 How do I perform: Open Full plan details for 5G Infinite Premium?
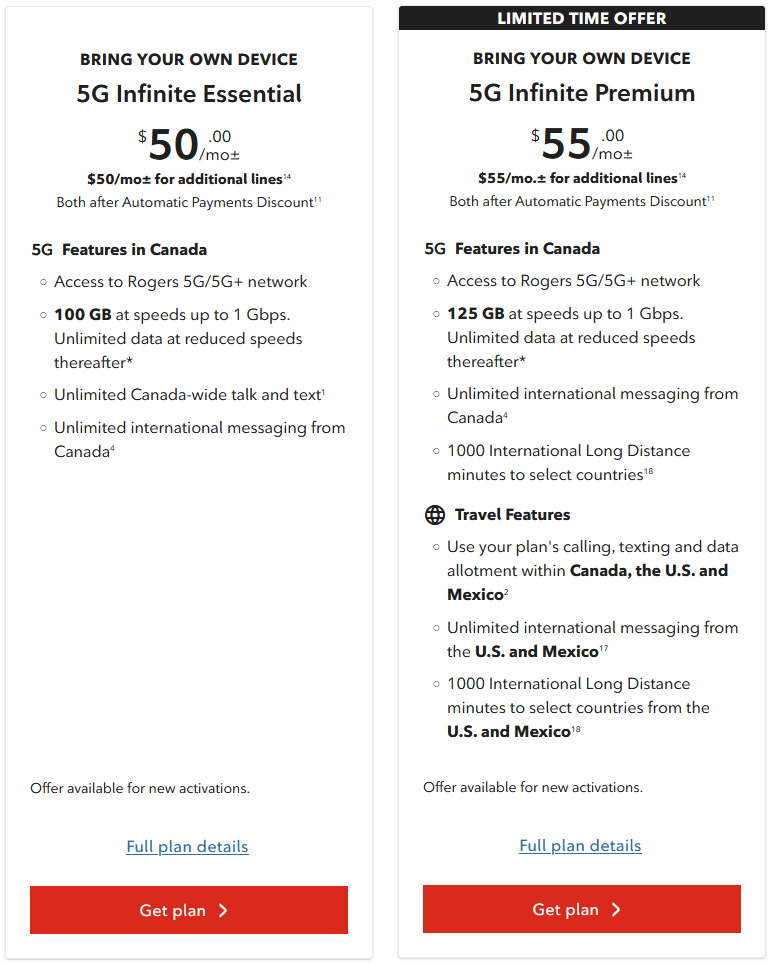point(580,845)
